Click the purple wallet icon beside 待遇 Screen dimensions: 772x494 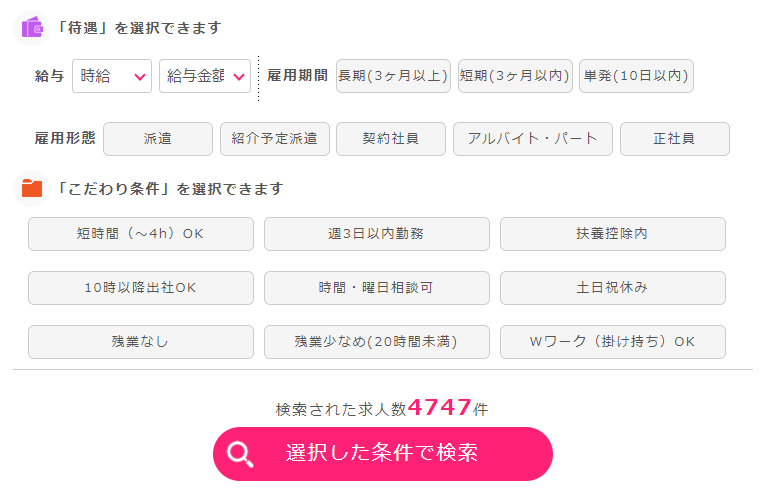pos(32,28)
